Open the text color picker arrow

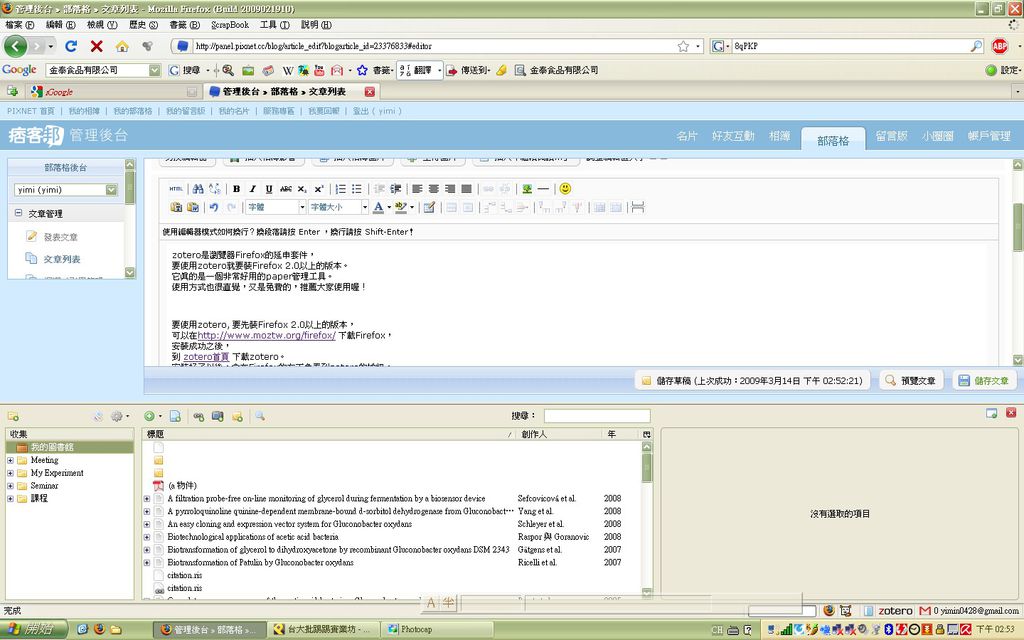pos(389,208)
